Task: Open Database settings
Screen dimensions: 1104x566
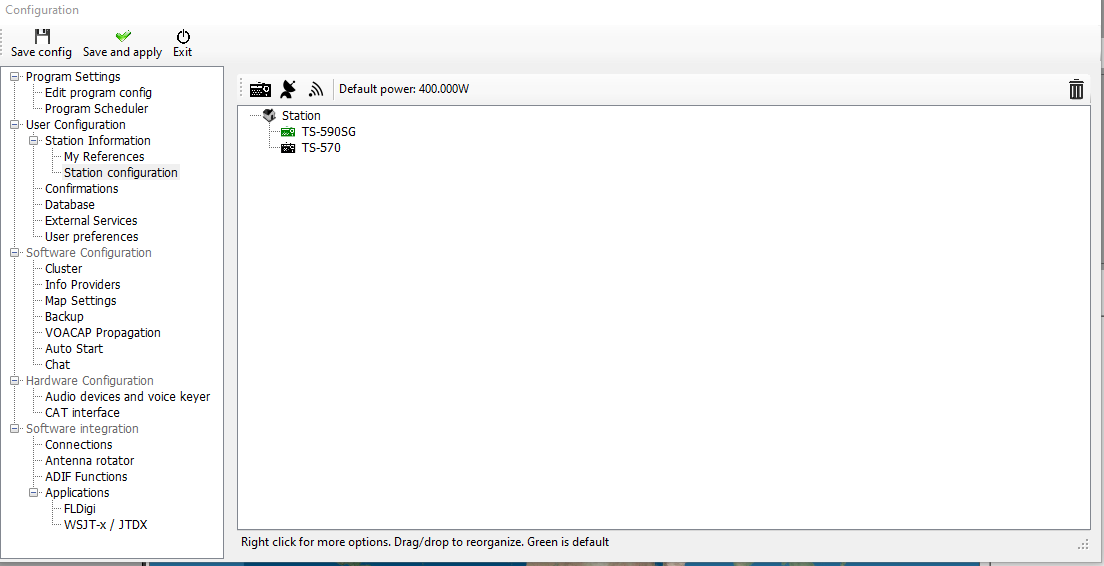Action: pyautogui.click(x=70, y=205)
